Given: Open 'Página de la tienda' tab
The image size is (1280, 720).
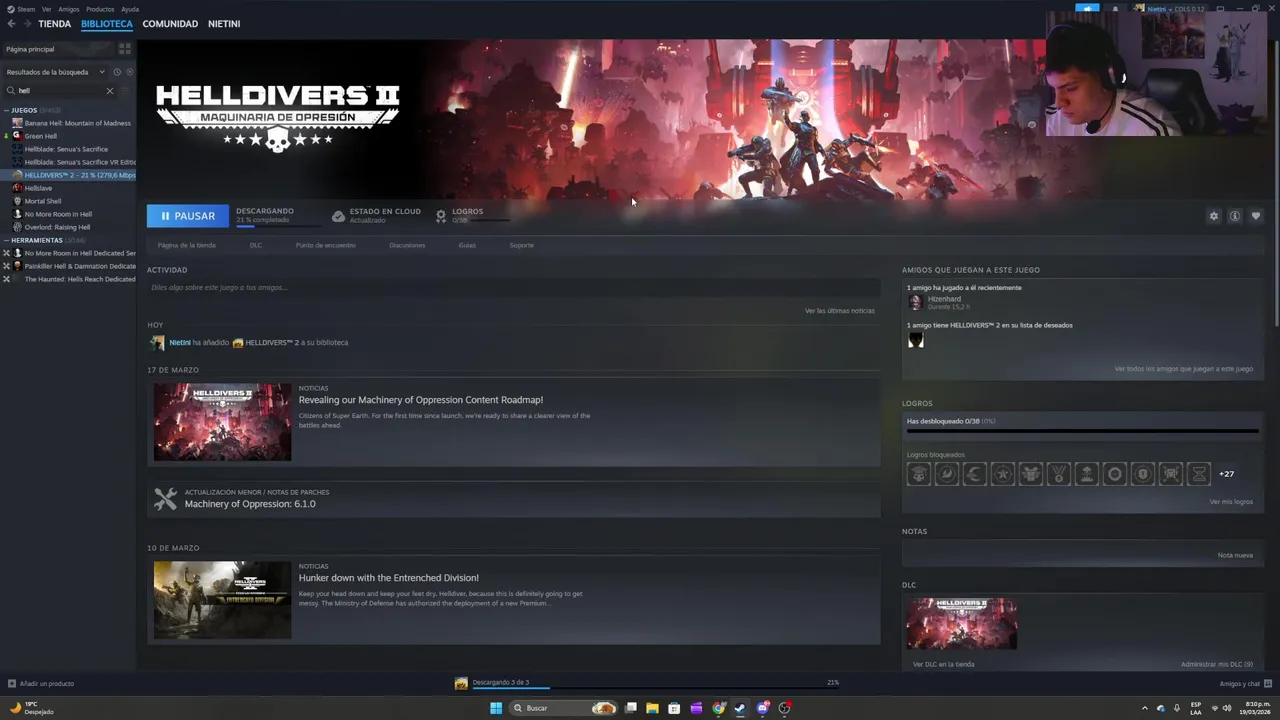Looking at the screenshot, I should (x=187, y=245).
